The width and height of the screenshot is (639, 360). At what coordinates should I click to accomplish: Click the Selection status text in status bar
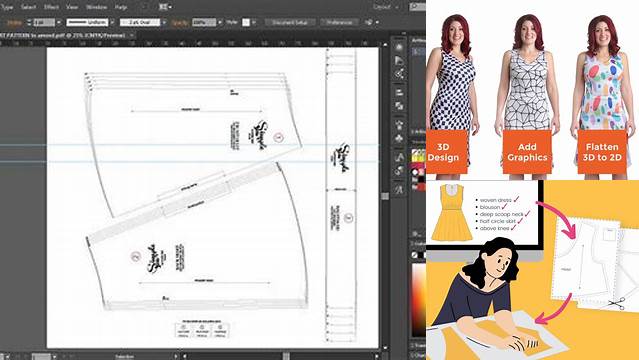click(x=124, y=356)
